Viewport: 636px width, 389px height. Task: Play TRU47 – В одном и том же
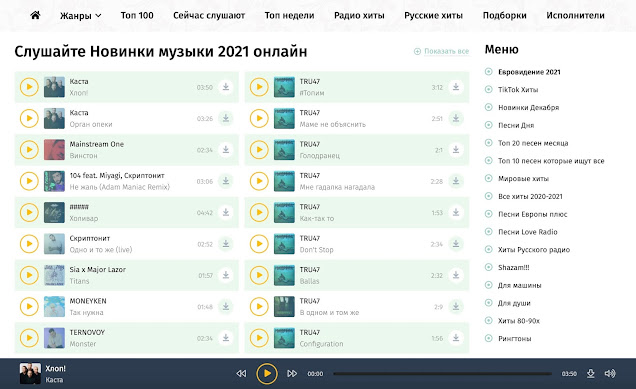pos(259,306)
